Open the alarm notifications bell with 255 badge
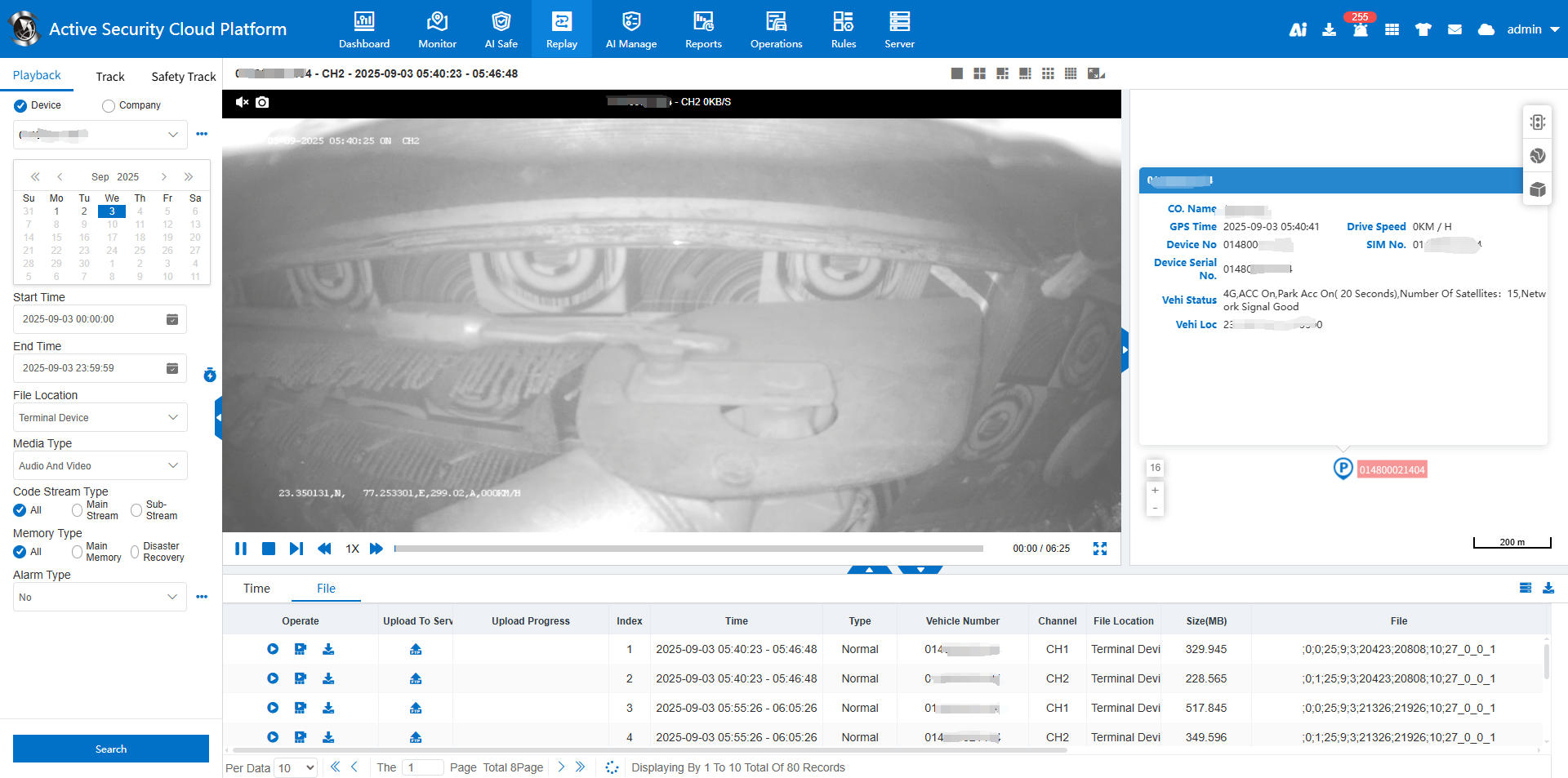Screen dimensions: 1568x778 [1361, 29]
